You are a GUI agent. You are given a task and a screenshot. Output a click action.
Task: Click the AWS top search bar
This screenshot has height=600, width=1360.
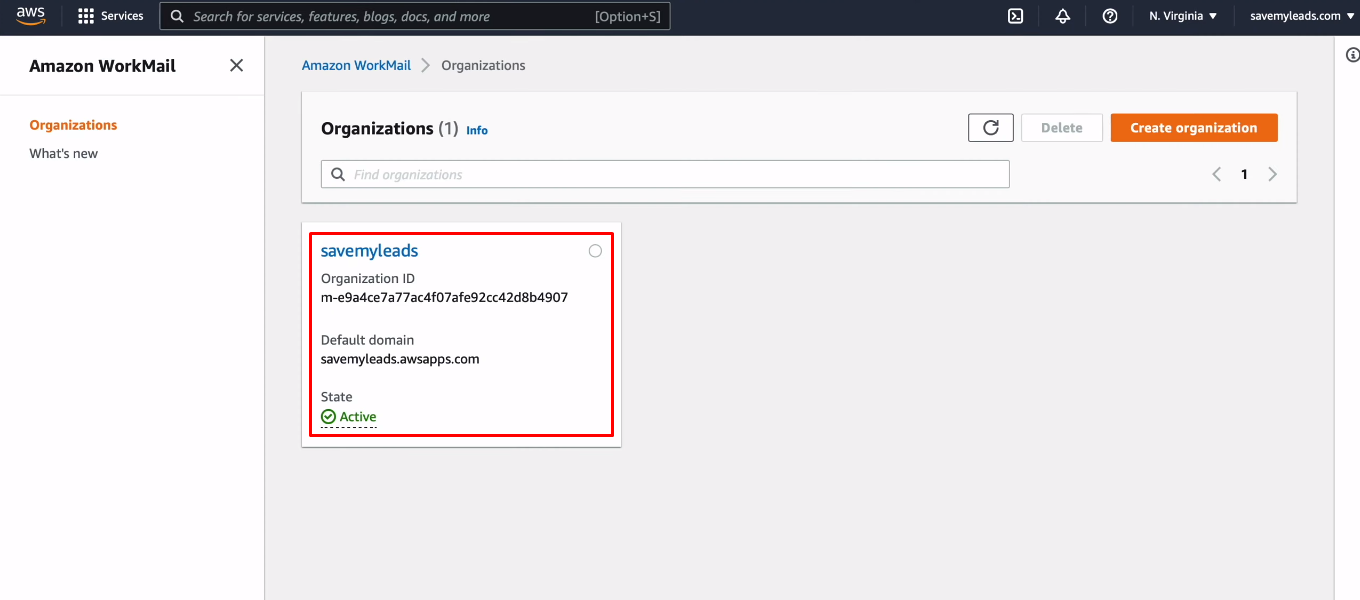[x=415, y=16]
